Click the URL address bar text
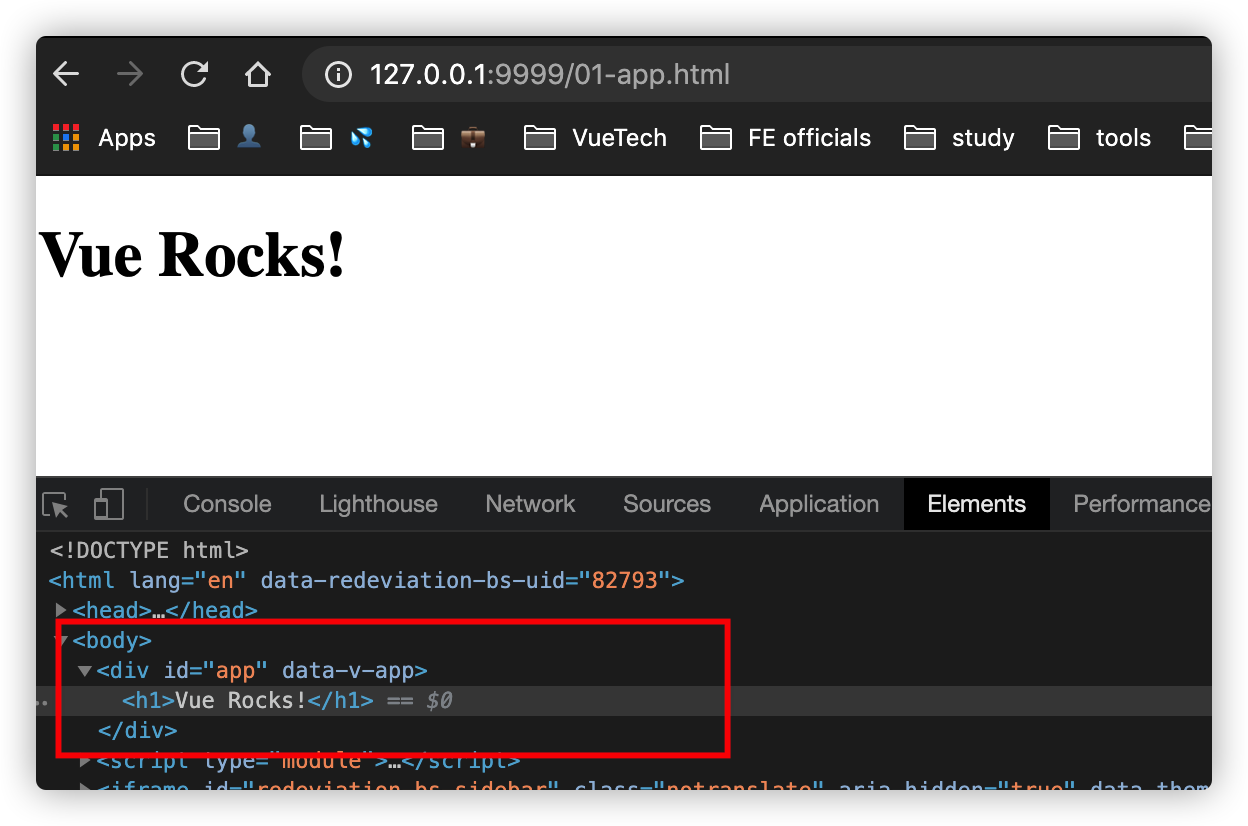 [x=550, y=75]
